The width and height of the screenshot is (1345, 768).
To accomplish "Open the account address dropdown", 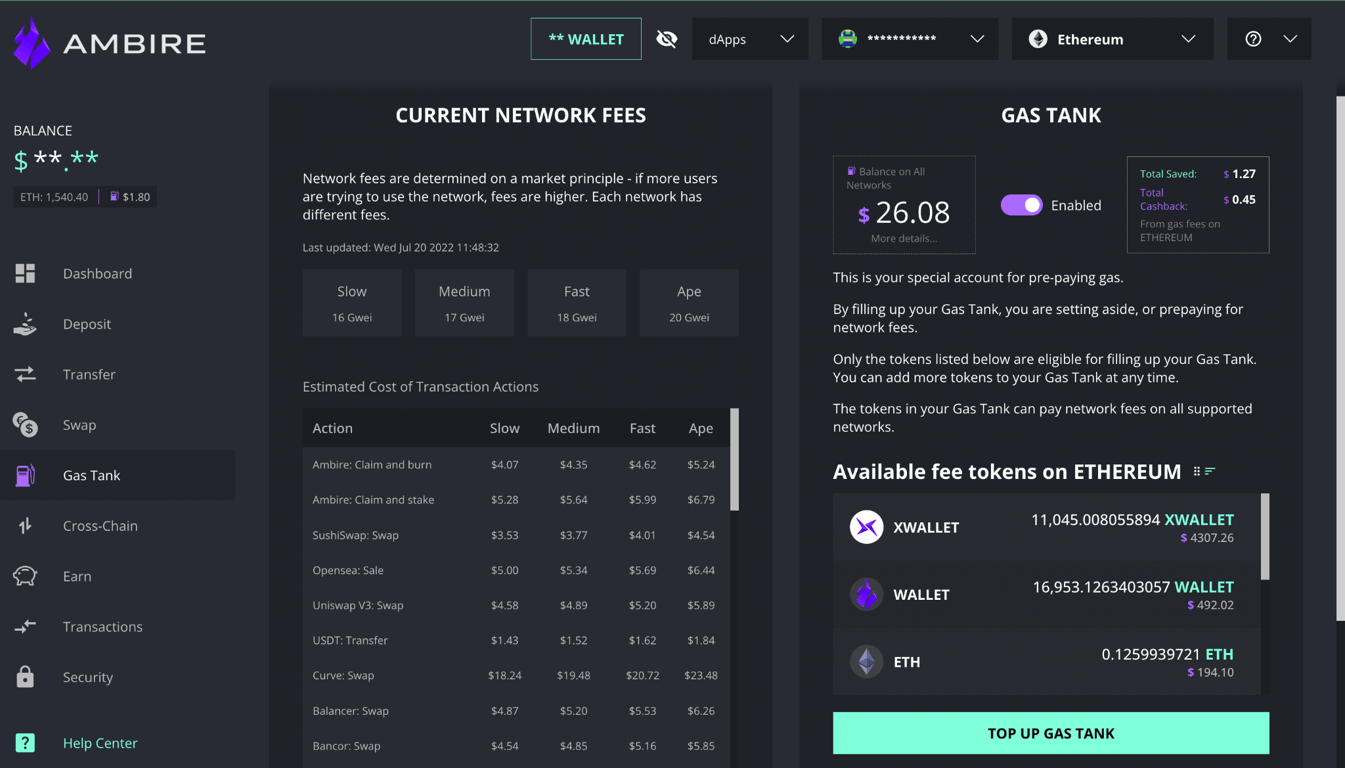I will pyautogui.click(x=908, y=38).
